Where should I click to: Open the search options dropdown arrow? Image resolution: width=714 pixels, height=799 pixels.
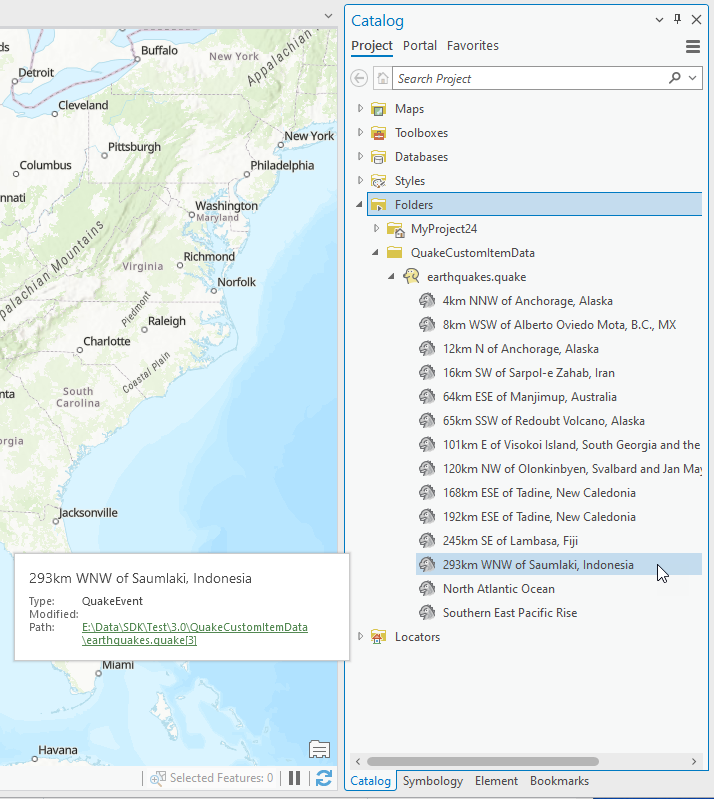[693, 78]
